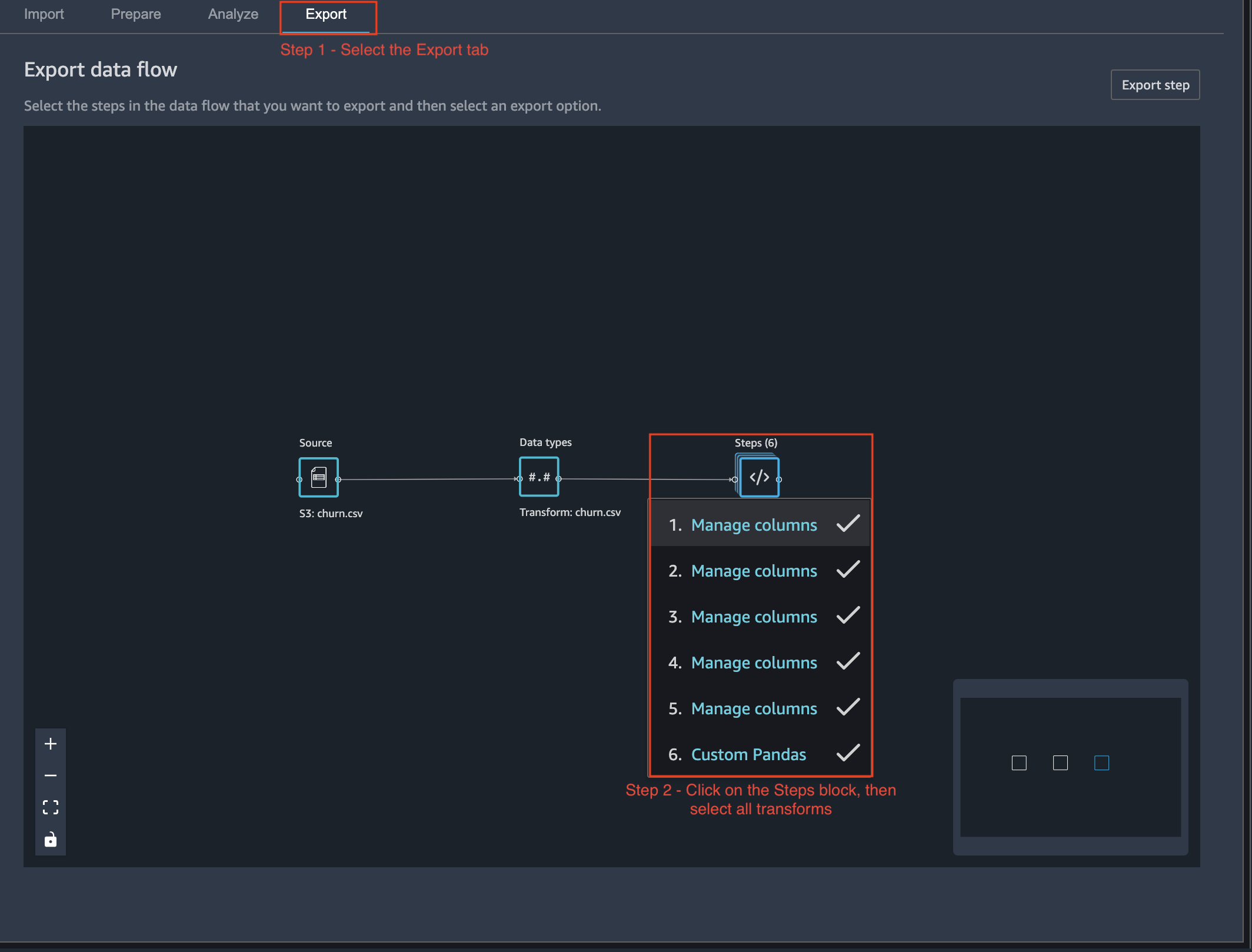Click the Export data flow heading

[101, 69]
